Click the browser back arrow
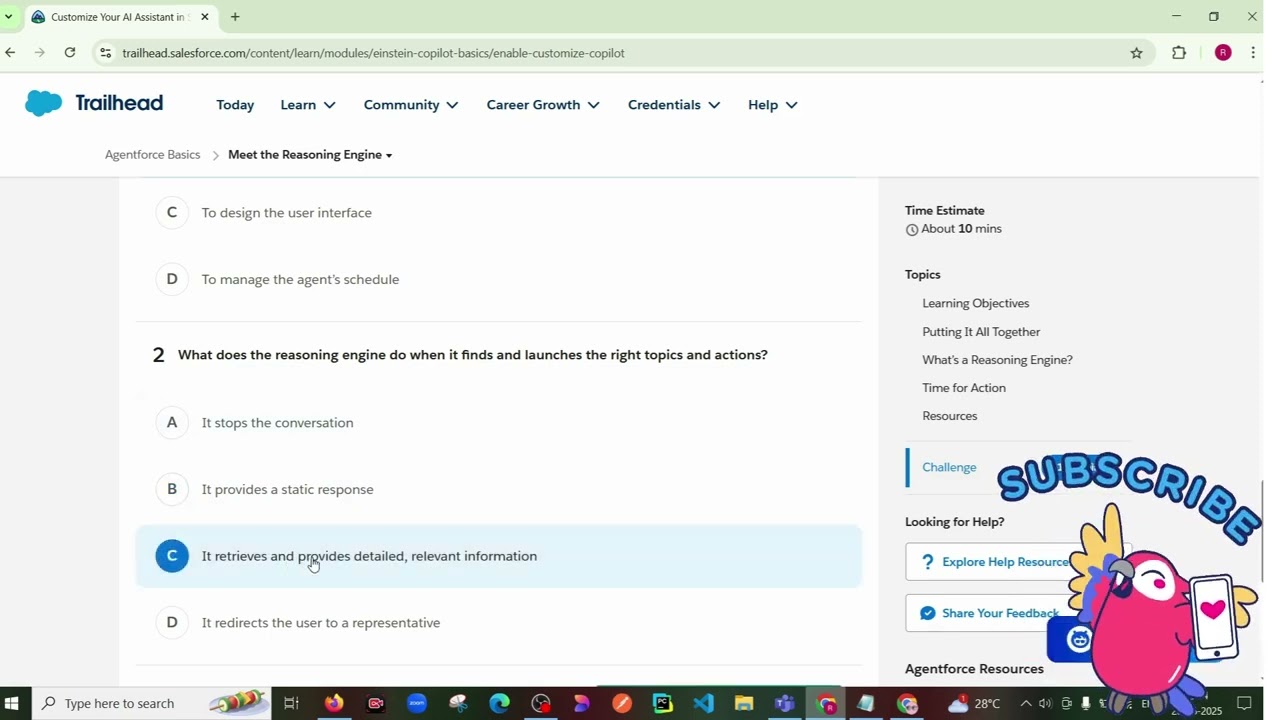Image resolution: width=1280 pixels, height=720 pixels. [x=10, y=53]
